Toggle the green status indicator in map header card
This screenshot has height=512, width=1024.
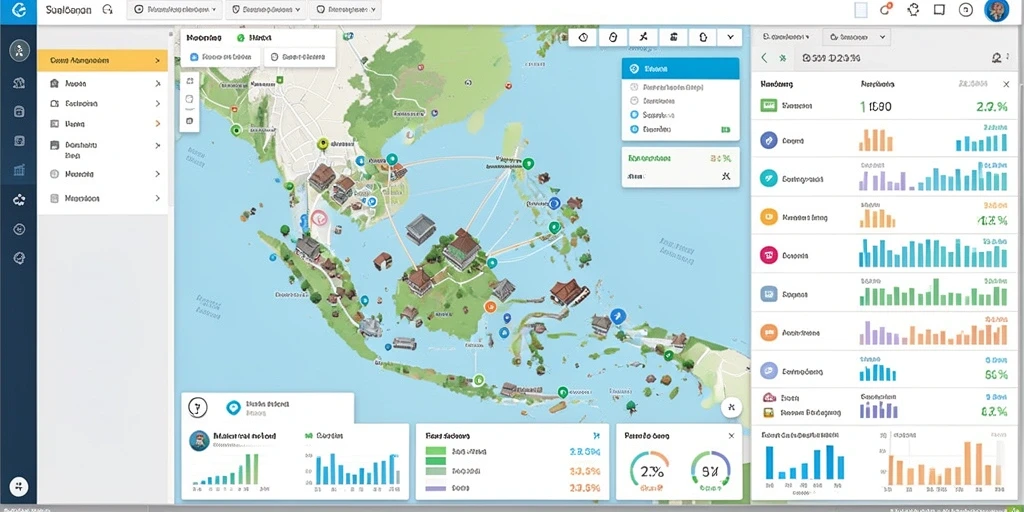(x=240, y=39)
